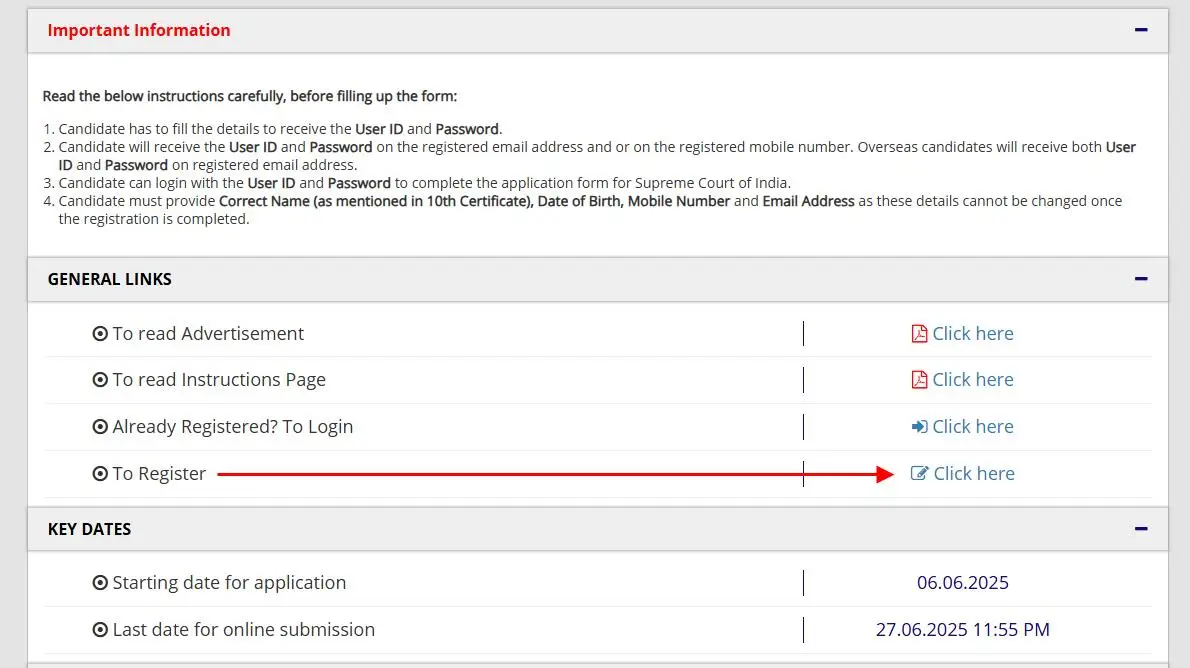Screen dimensions: 1190x668
Task: Click the login arrow icon
Action: [919, 427]
